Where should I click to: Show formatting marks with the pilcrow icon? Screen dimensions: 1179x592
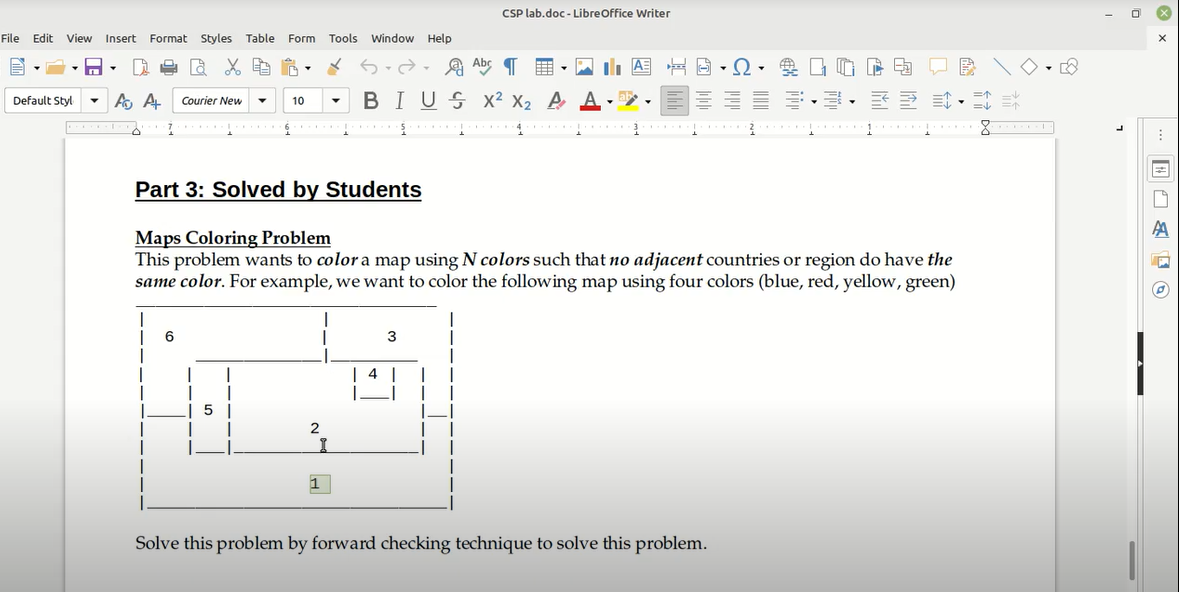coord(509,66)
